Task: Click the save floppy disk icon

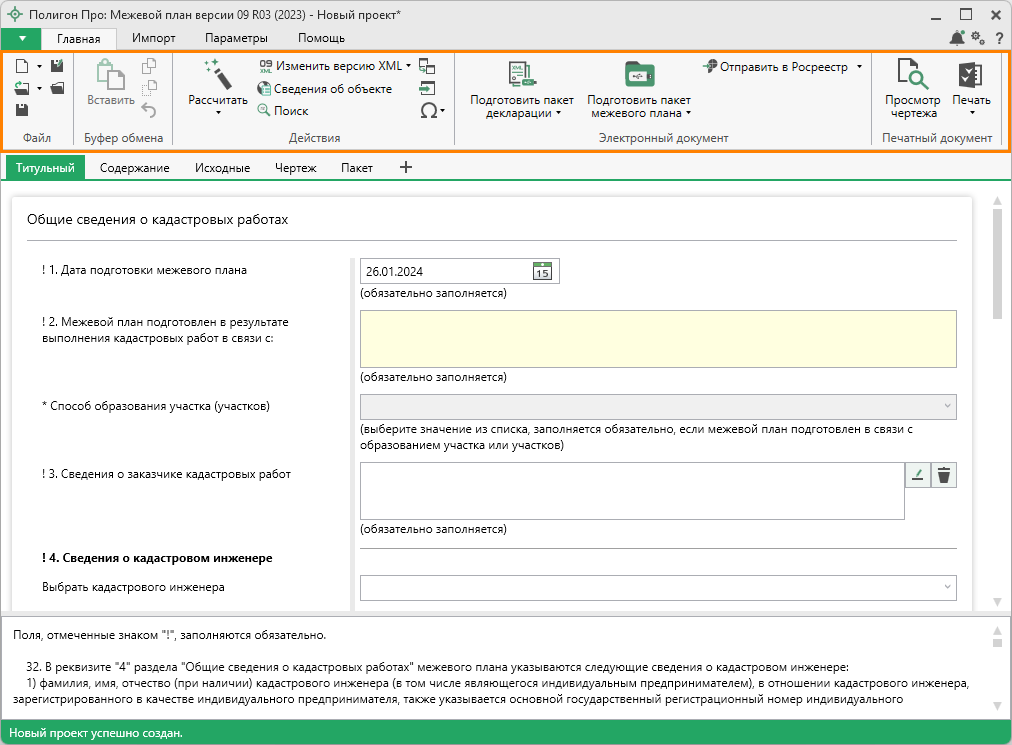Action: point(22,110)
